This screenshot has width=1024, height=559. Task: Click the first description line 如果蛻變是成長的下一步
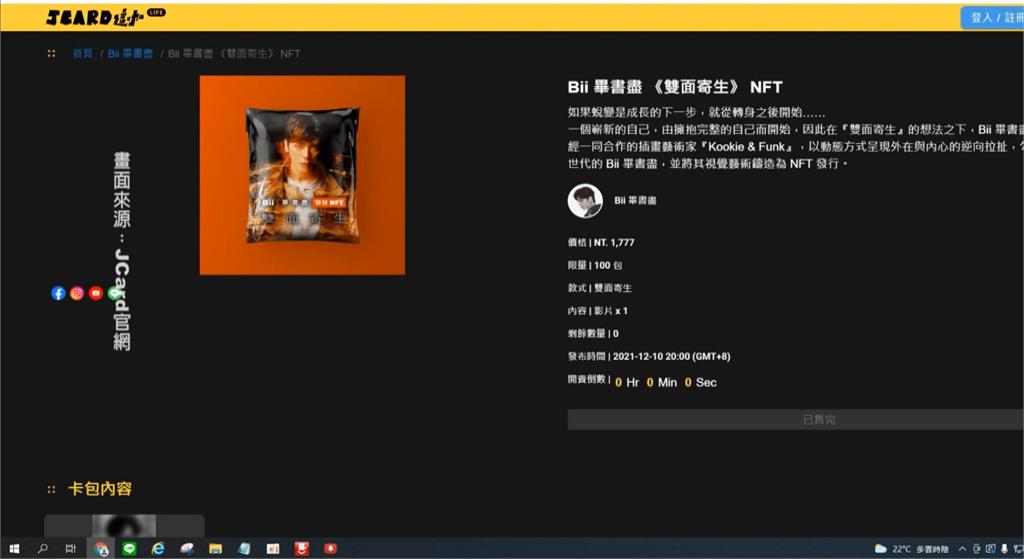coord(696,112)
